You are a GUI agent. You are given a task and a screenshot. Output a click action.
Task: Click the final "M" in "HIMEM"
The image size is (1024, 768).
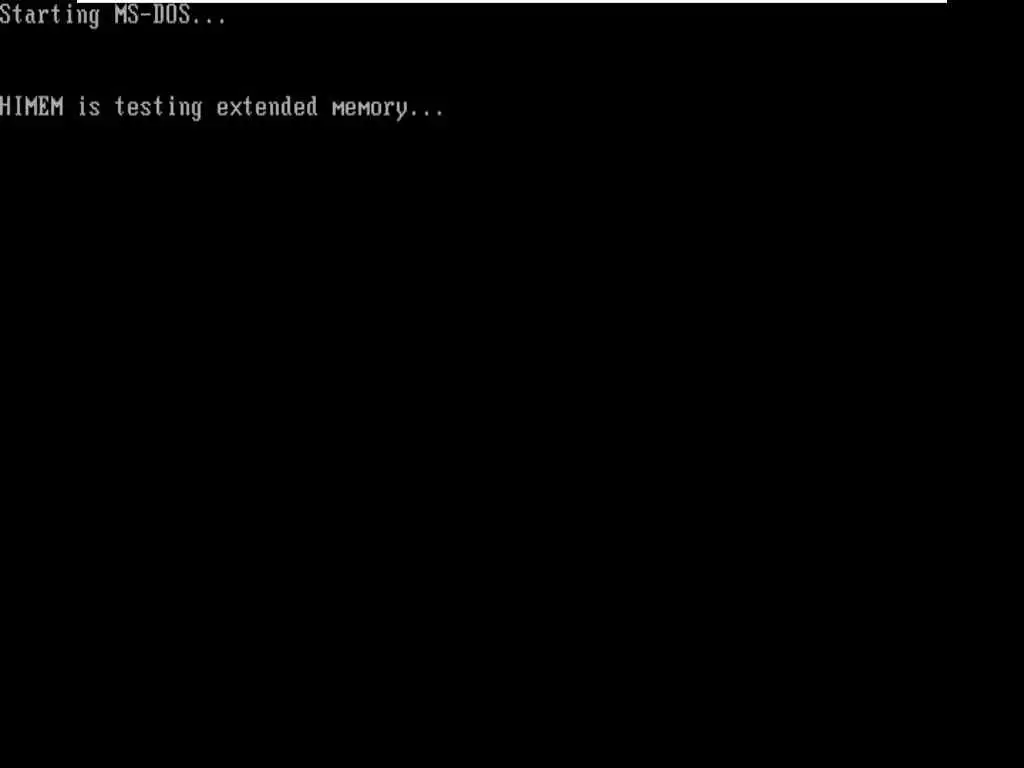coord(57,106)
